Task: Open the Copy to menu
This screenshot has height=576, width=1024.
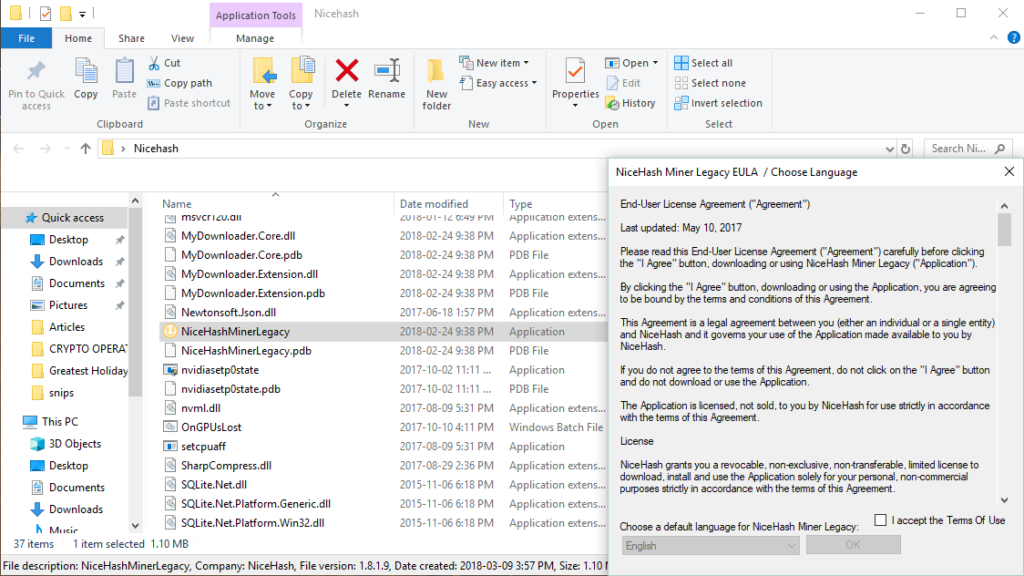Action: pyautogui.click(x=301, y=84)
